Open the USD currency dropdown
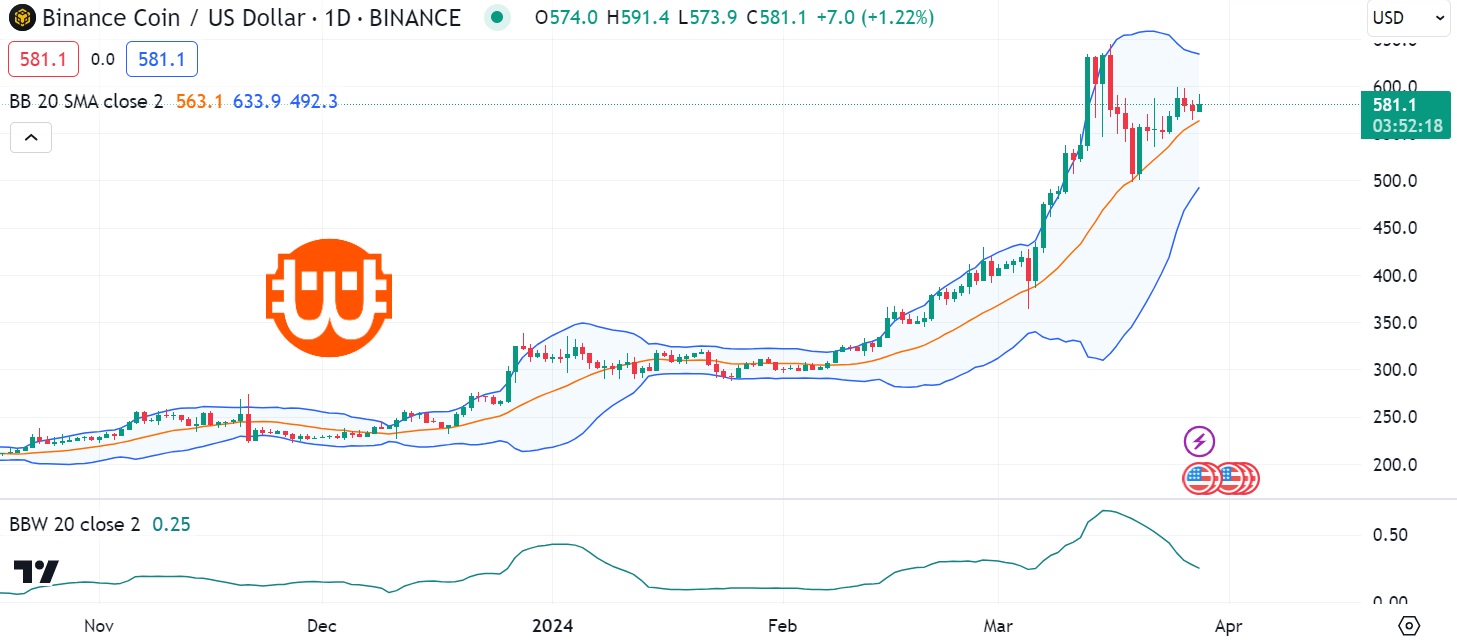The height and width of the screenshot is (644, 1457). click(x=1408, y=18)
